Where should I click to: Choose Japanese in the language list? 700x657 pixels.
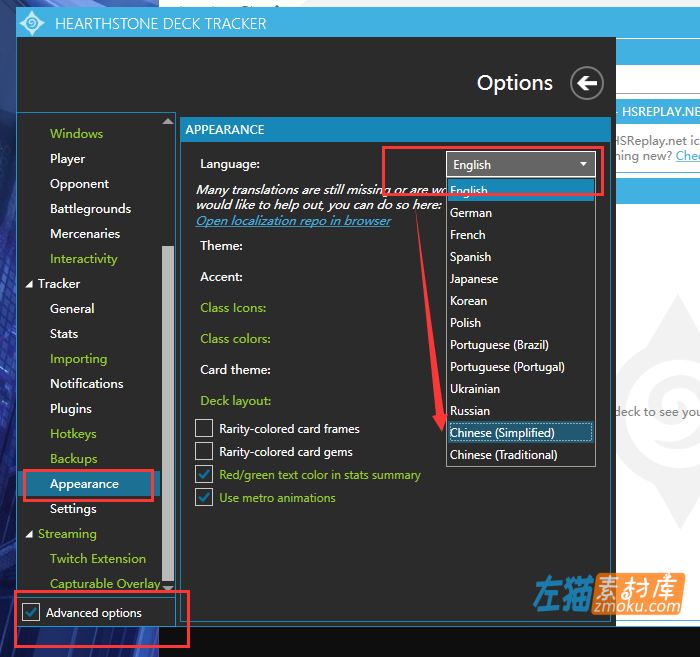473,279
